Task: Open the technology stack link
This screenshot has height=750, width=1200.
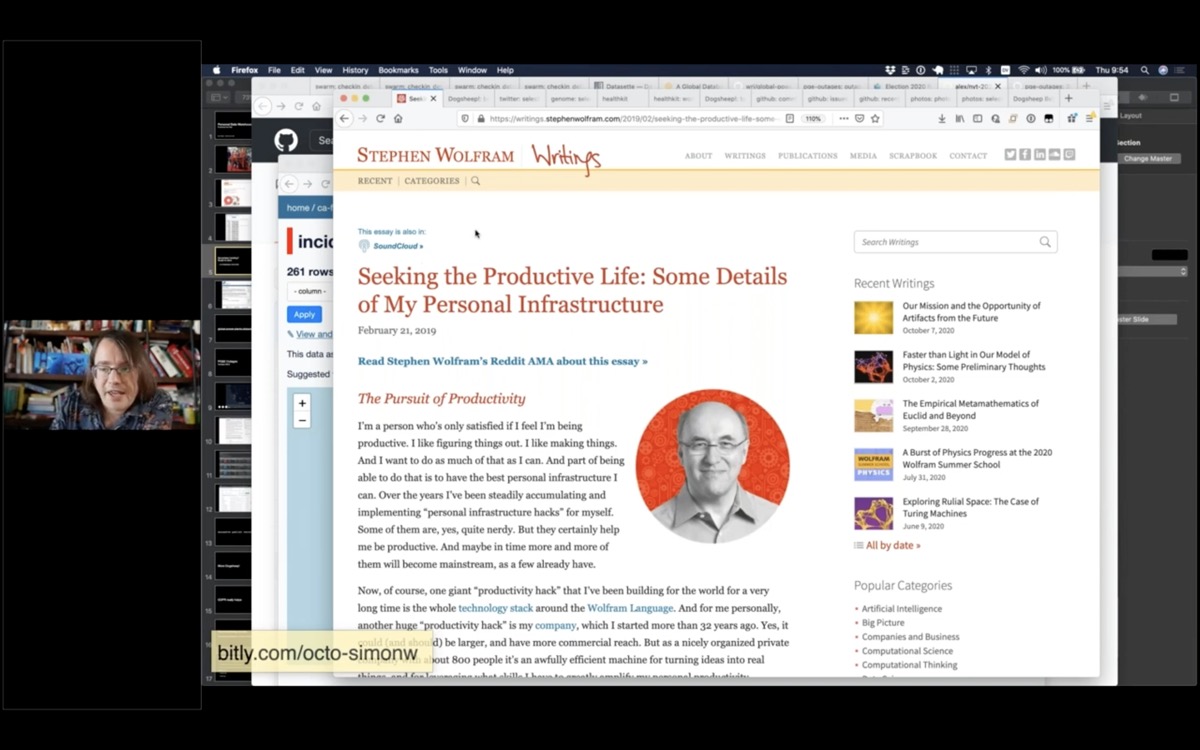Action: (495, 608)
